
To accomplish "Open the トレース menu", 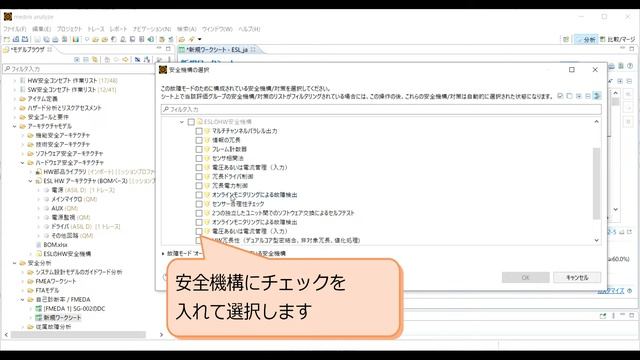I will click(96, 29).
